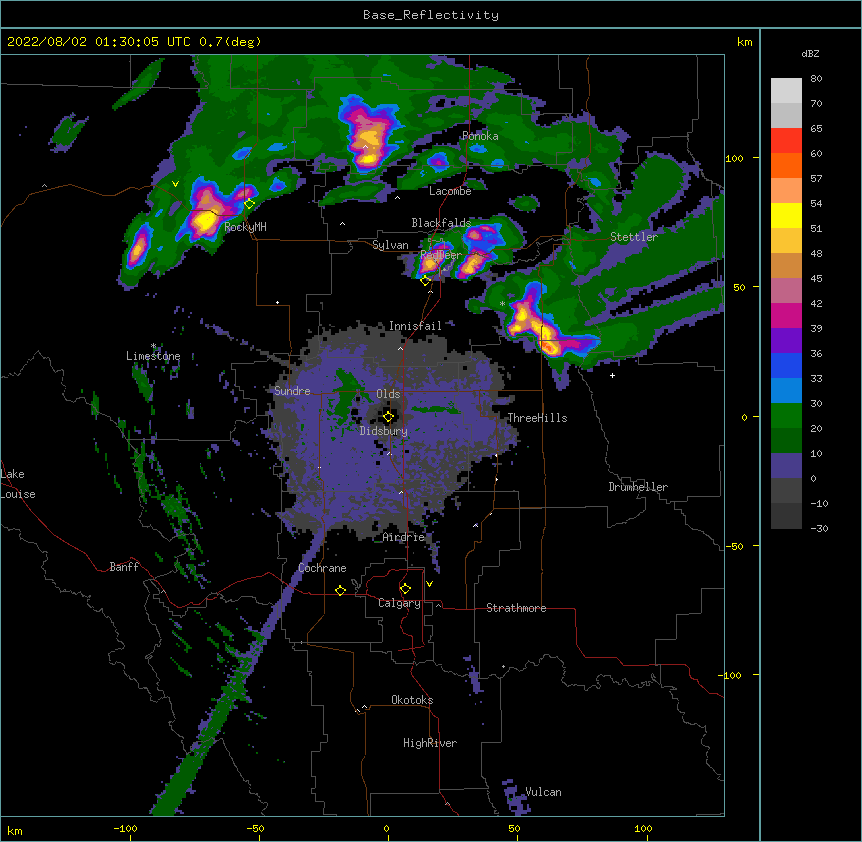Click the Lacombe city label

pyautogui.click(x=450, y=191)
